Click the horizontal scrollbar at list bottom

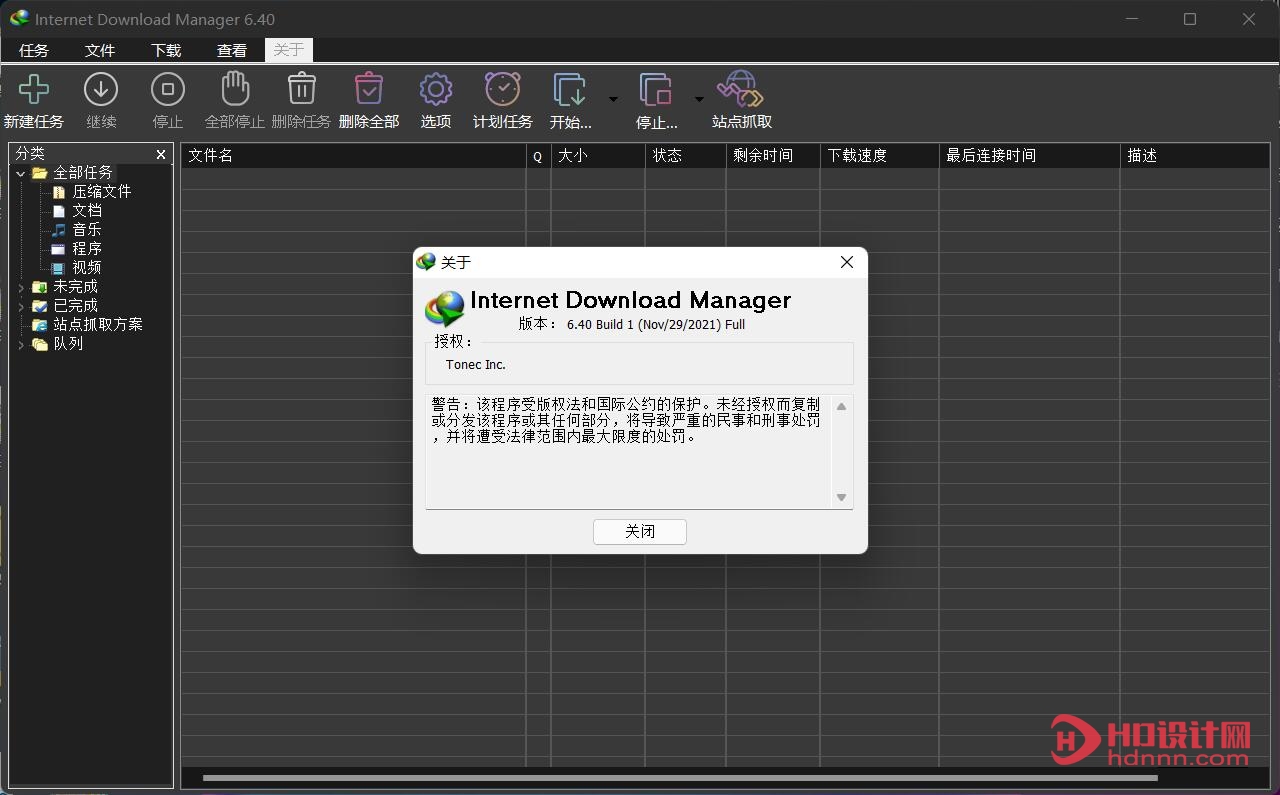(680, 778)
